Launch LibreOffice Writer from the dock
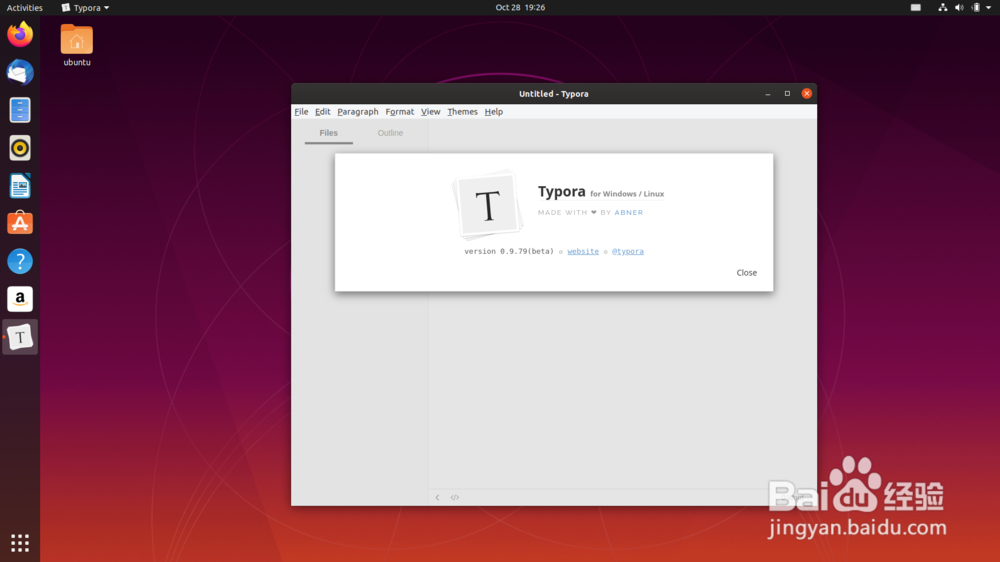Viewport: 1000px width, 562px height. [x=20, y=186]
